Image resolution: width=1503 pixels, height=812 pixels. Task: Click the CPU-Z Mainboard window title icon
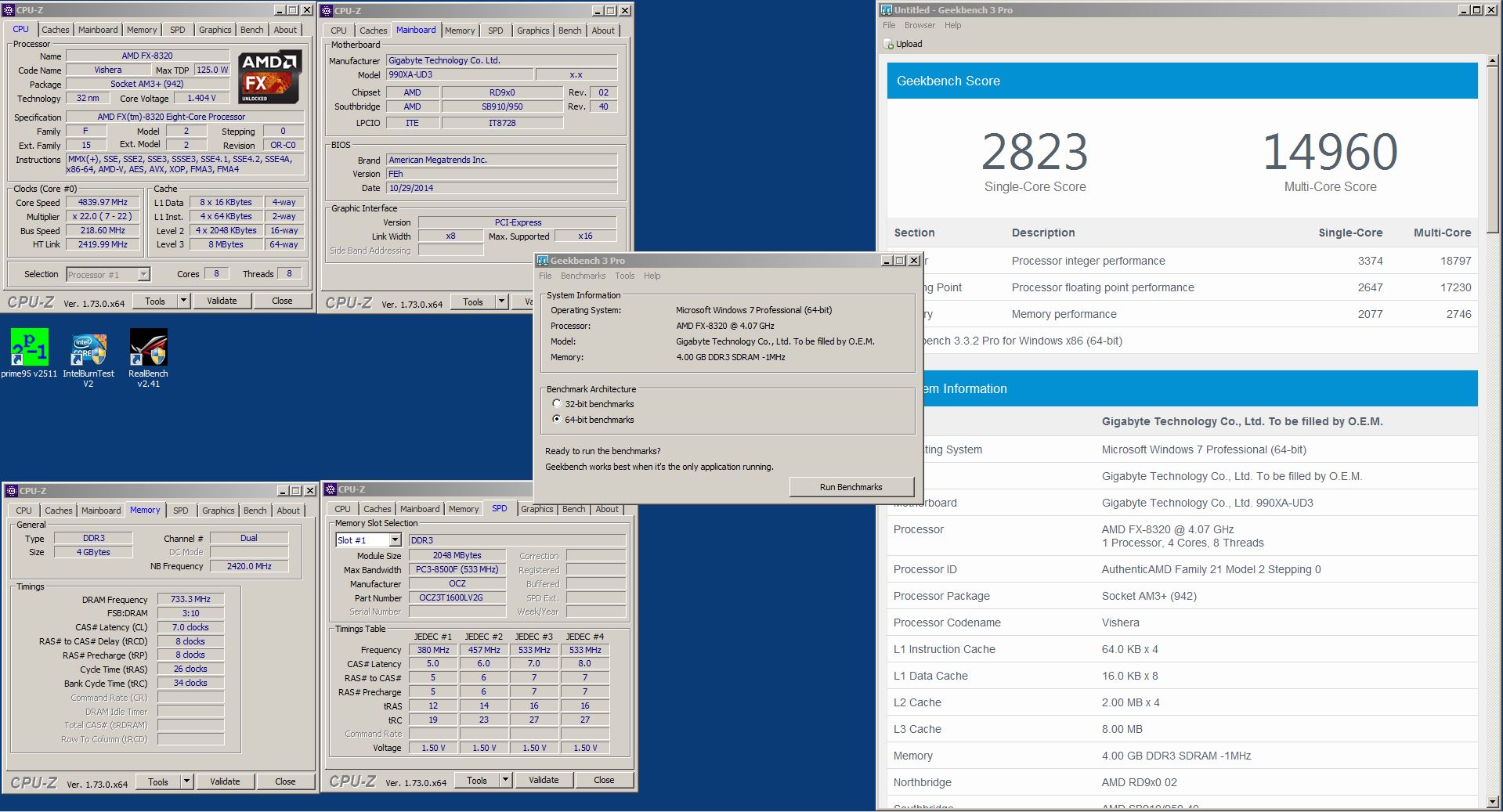click(x=327, y=11)
